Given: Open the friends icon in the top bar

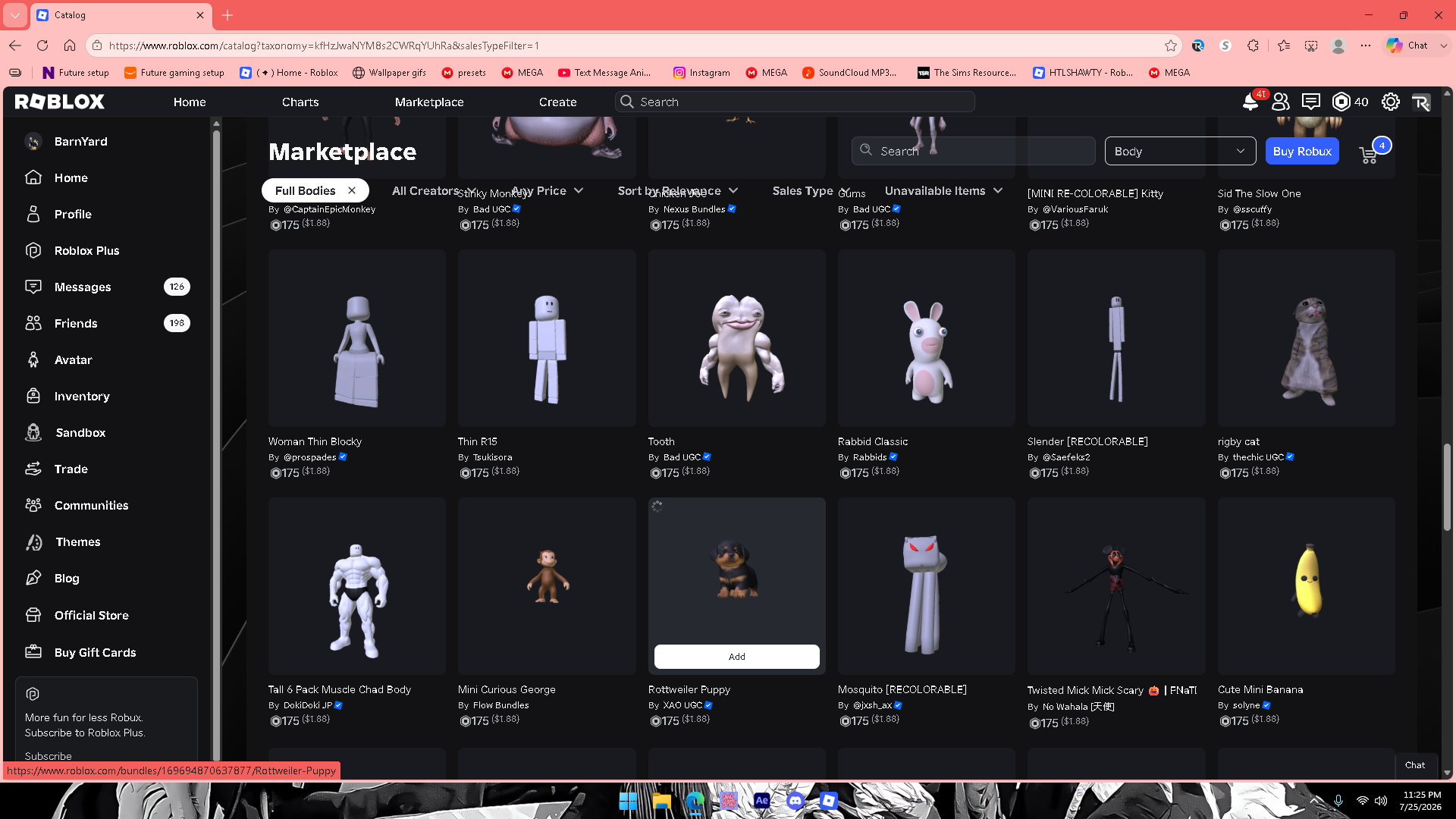Looking at the screenshot, I should click(x=1281, y=102).
